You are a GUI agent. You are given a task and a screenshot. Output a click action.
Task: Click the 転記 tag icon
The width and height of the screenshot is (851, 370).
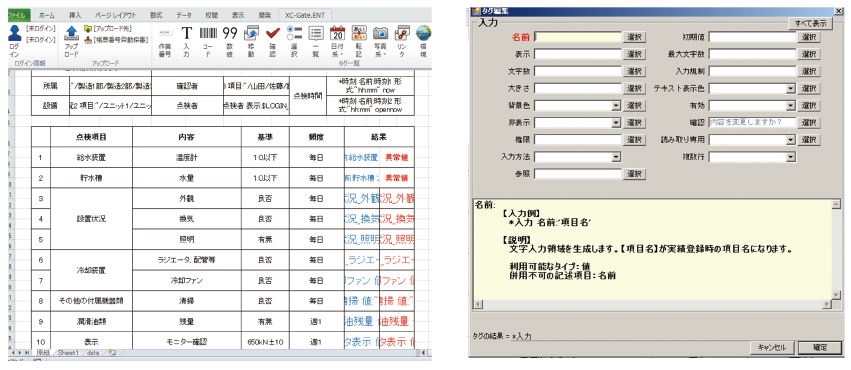[x=359, y=34]
